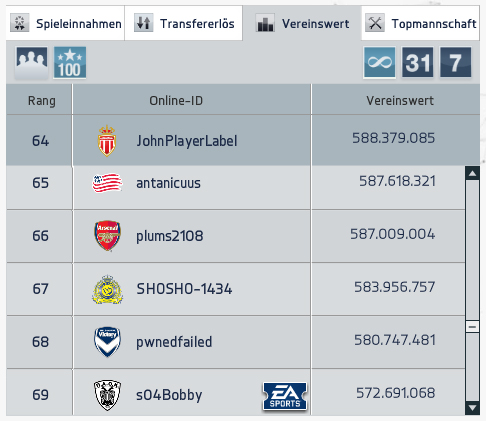Click the yellow crest beside SHOSHO-1434
The image size is (486, 421).
click(107, 289)
